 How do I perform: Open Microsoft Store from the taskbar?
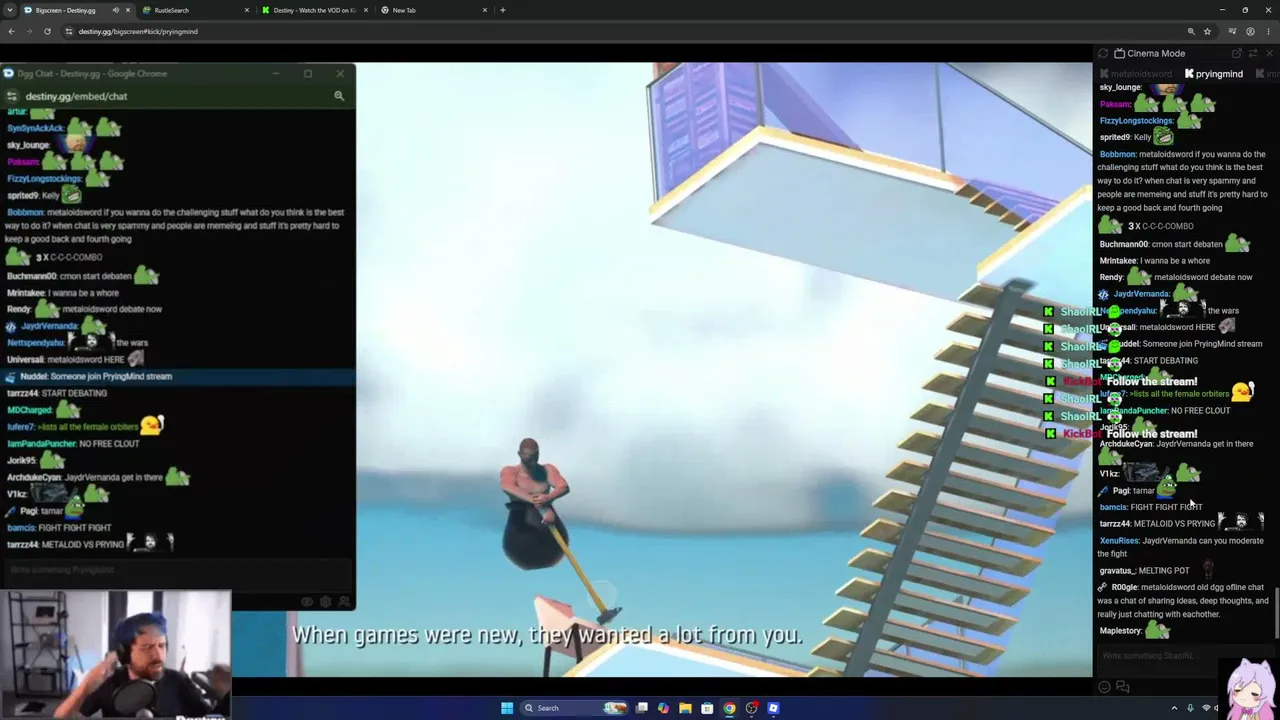[707, 708]
